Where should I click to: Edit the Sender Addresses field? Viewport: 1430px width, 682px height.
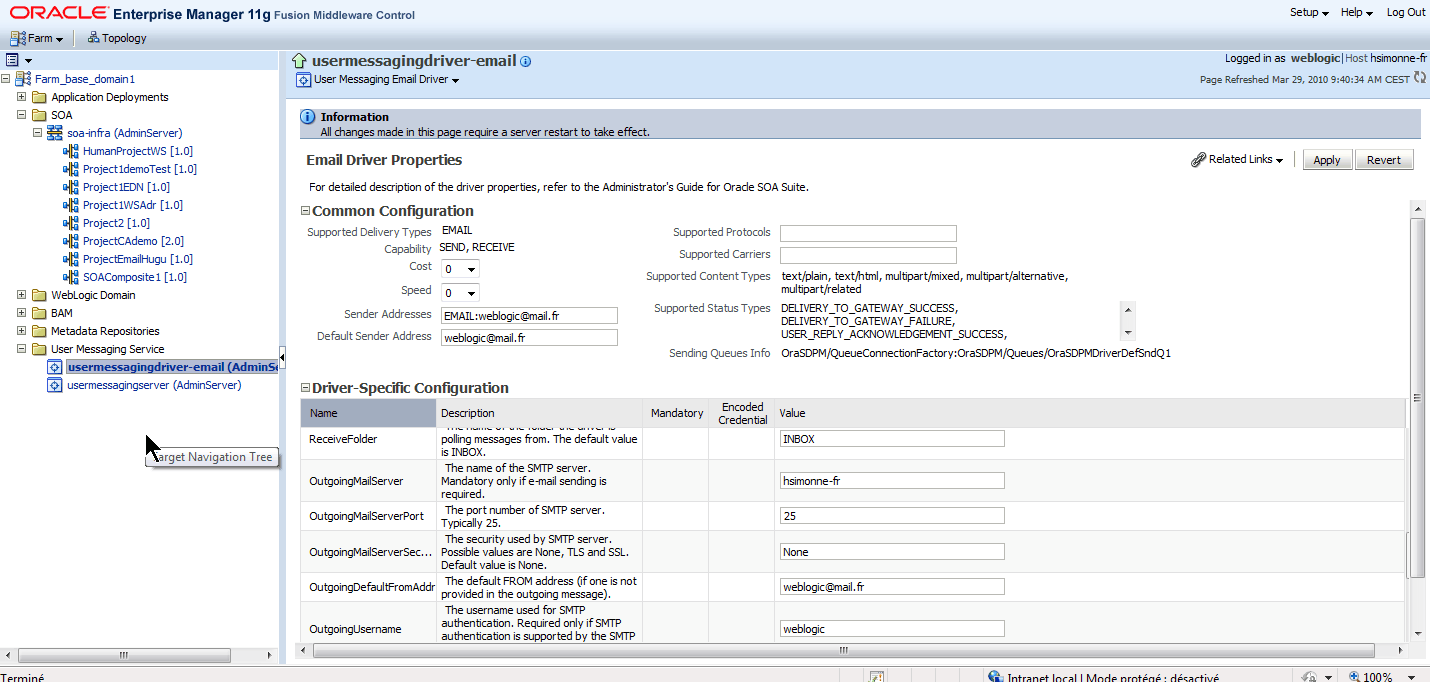[x=529, y=316]
